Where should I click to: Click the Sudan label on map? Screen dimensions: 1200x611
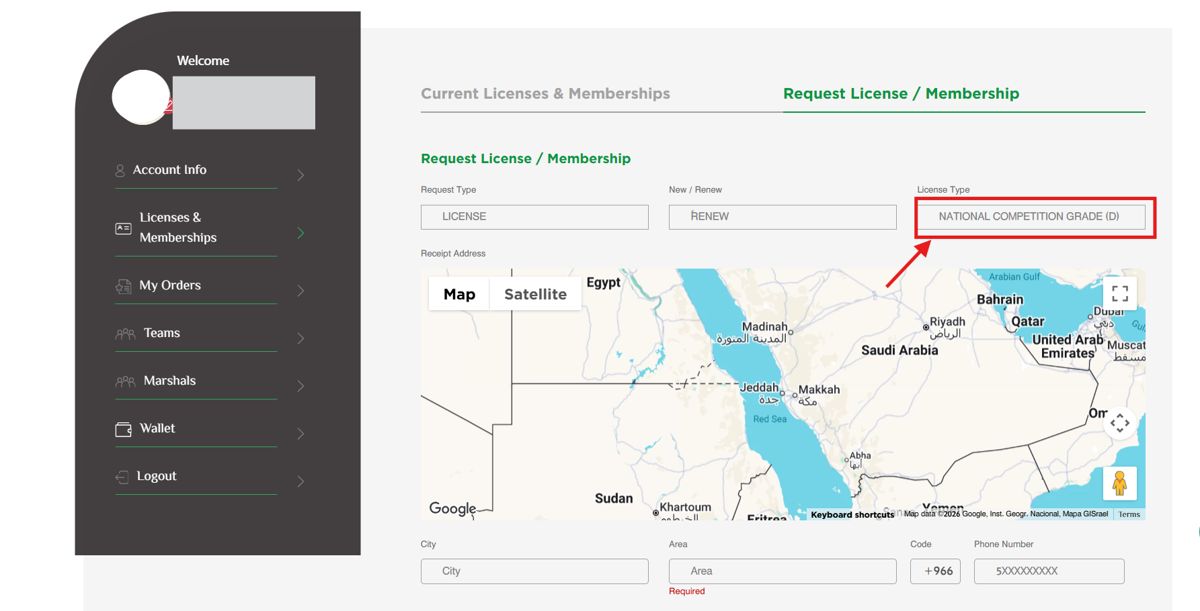(x=614, y=499)
